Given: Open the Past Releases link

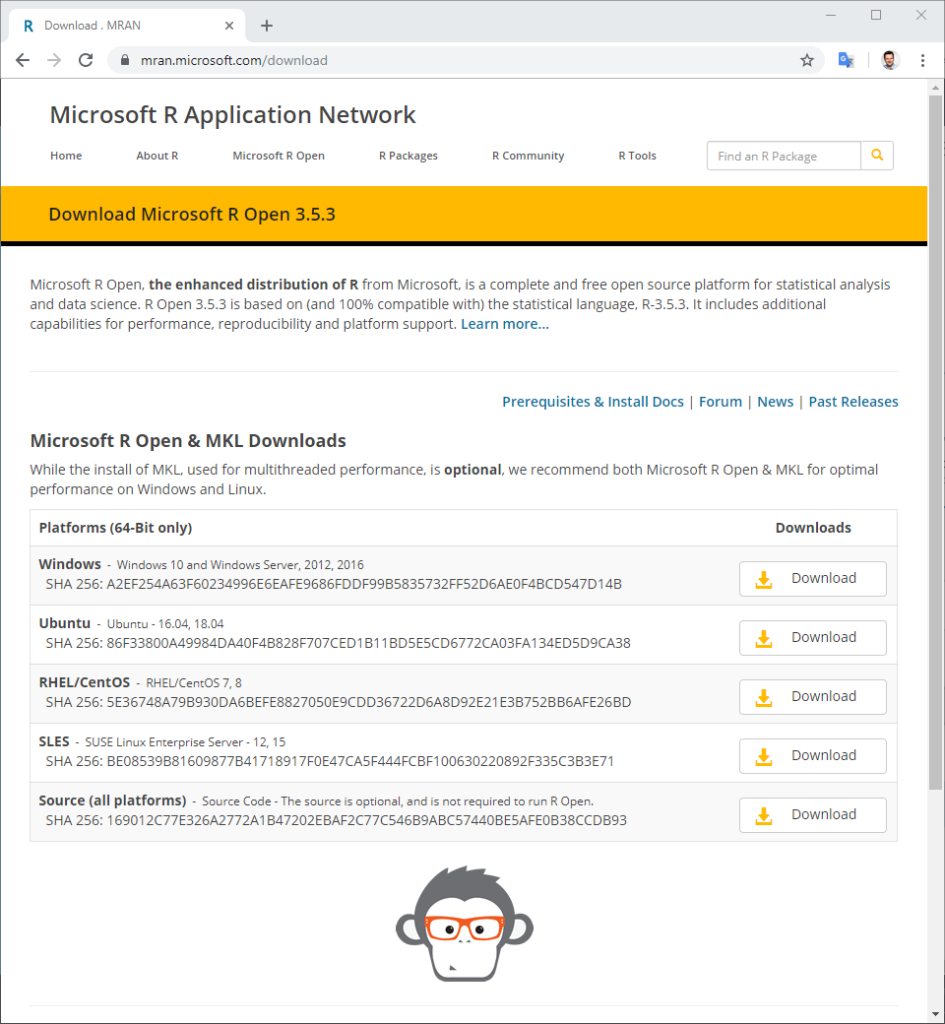Looking at the screenshot, I should click(853, 402).
